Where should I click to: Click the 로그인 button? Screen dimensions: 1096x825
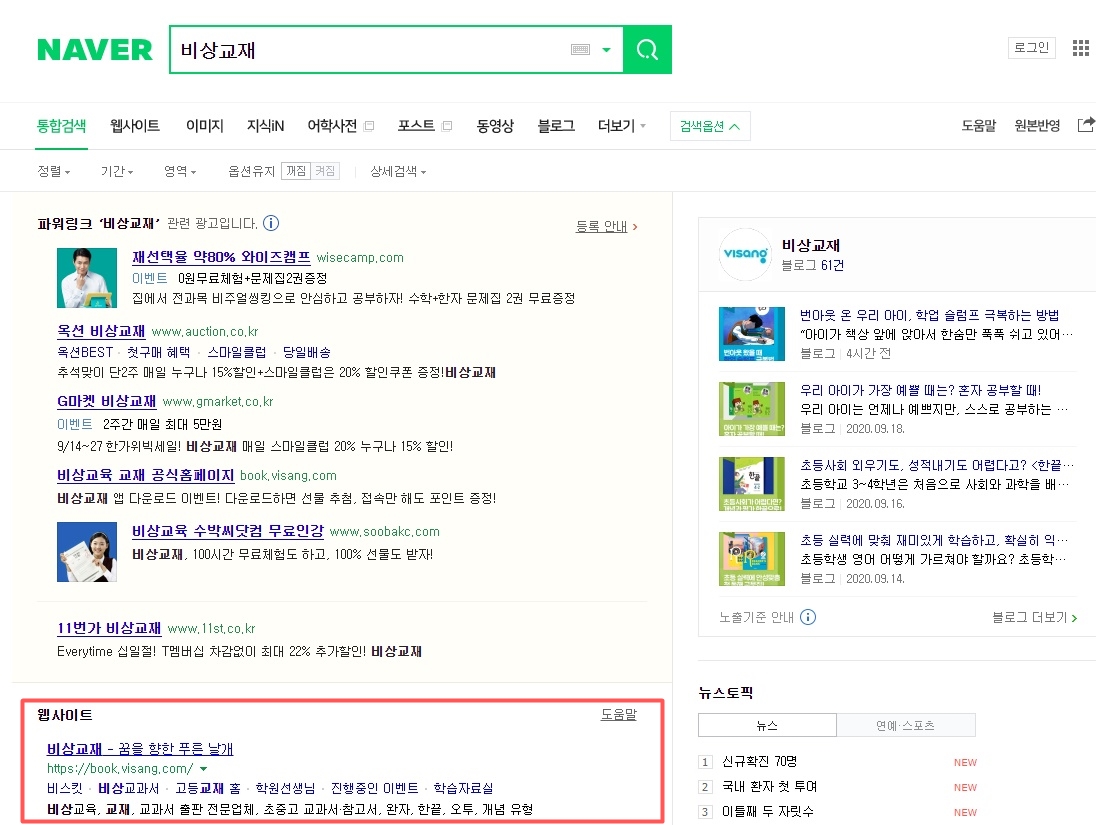pyautogui.click(x=1031, y=48)
